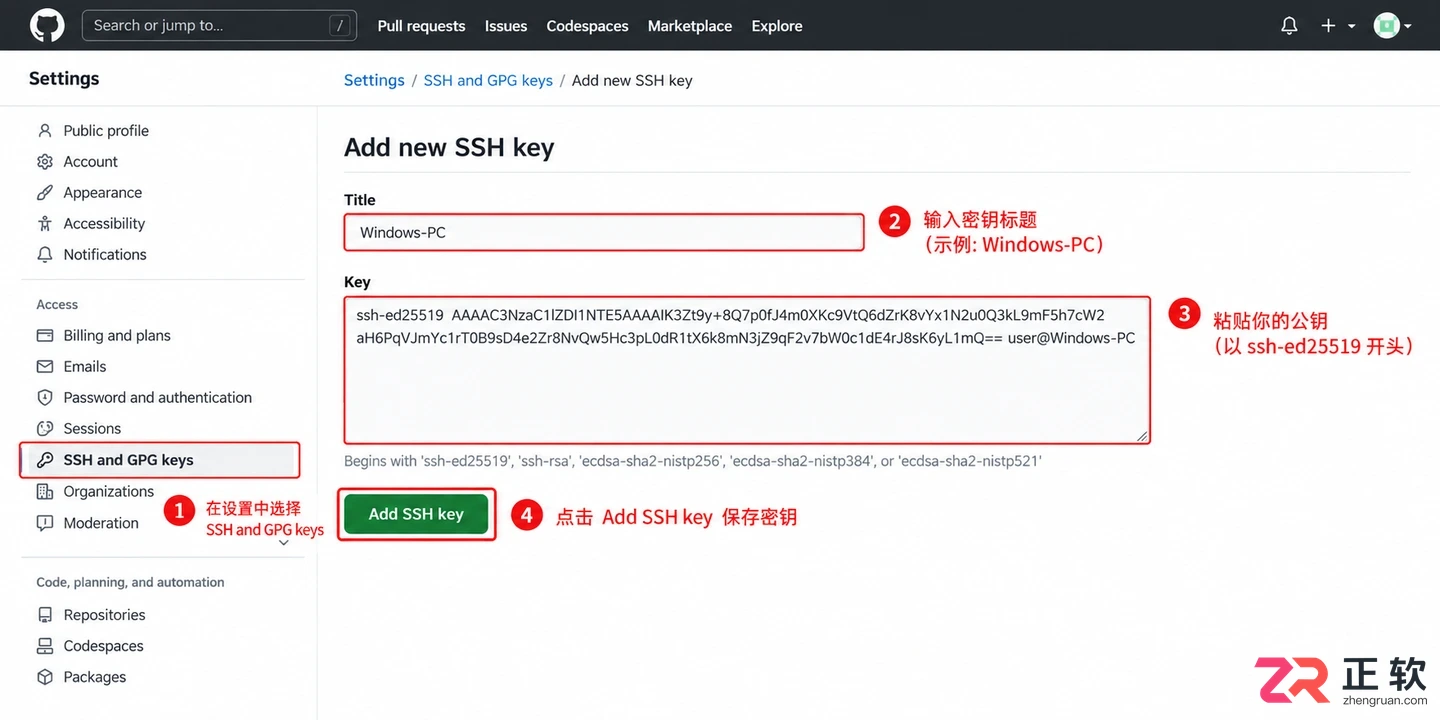Expand the Moderation section chevron
Screen dimensions: 1440x720
click(284, 543)
